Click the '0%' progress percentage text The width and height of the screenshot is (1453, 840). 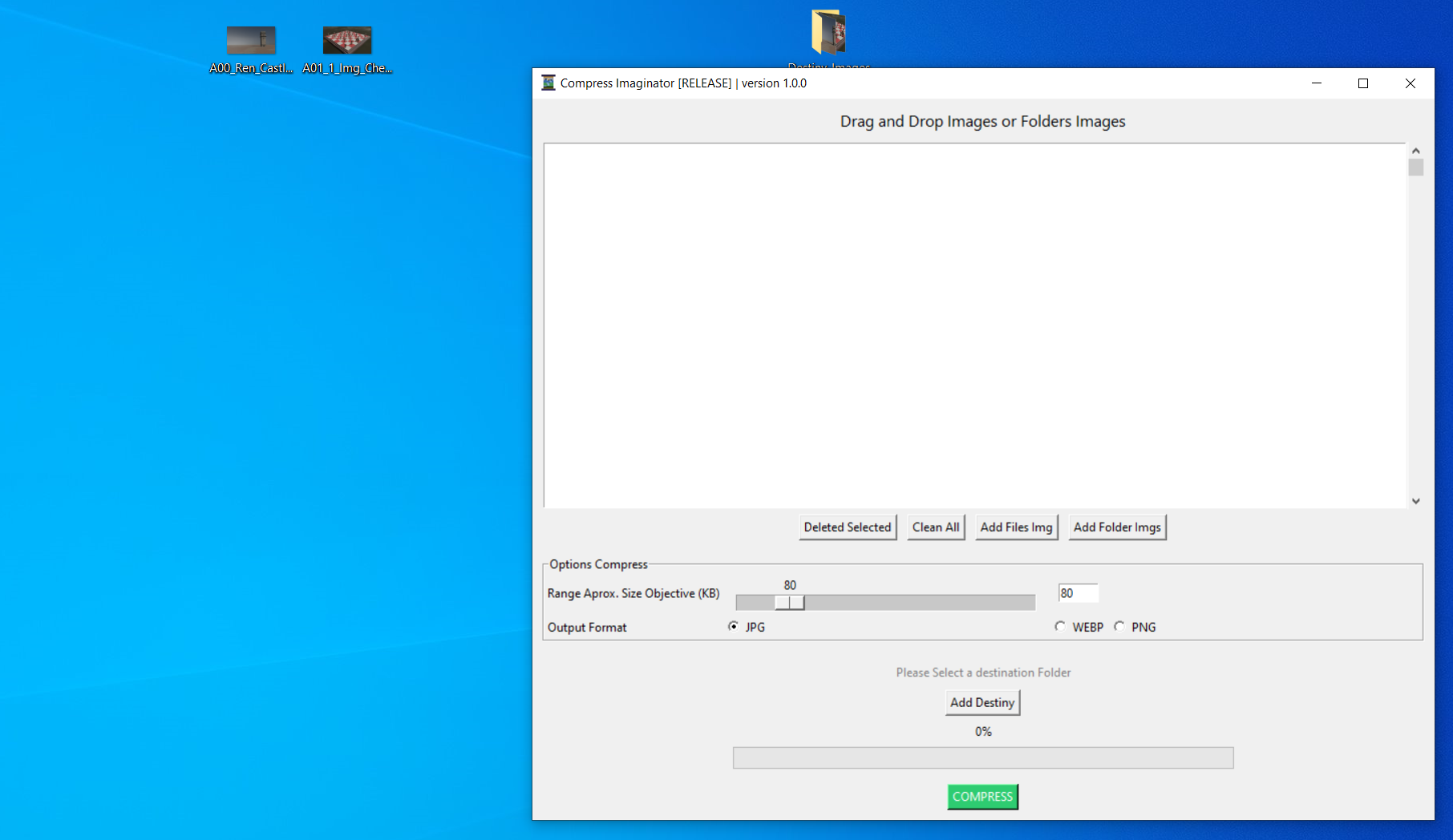click(x=983, y=732)
